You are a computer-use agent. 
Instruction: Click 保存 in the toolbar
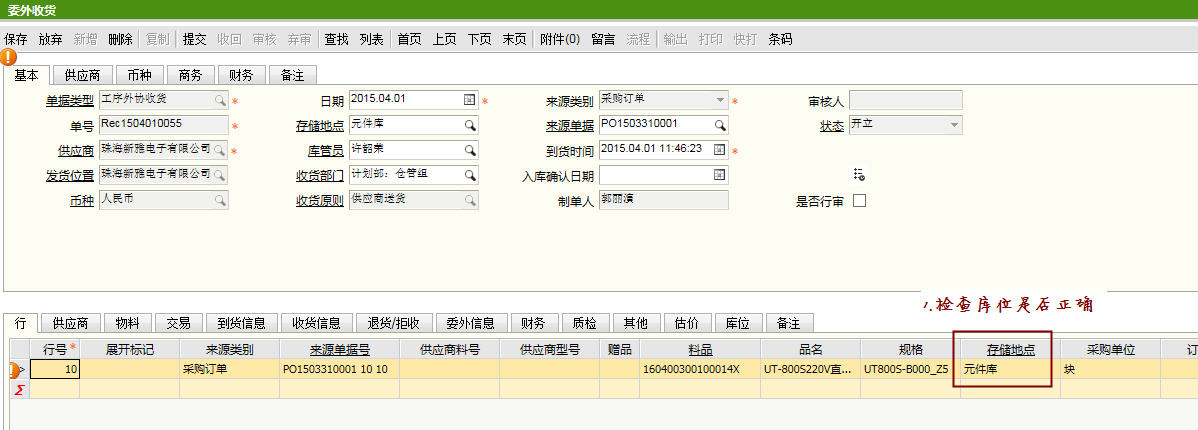tap(16, 39)
